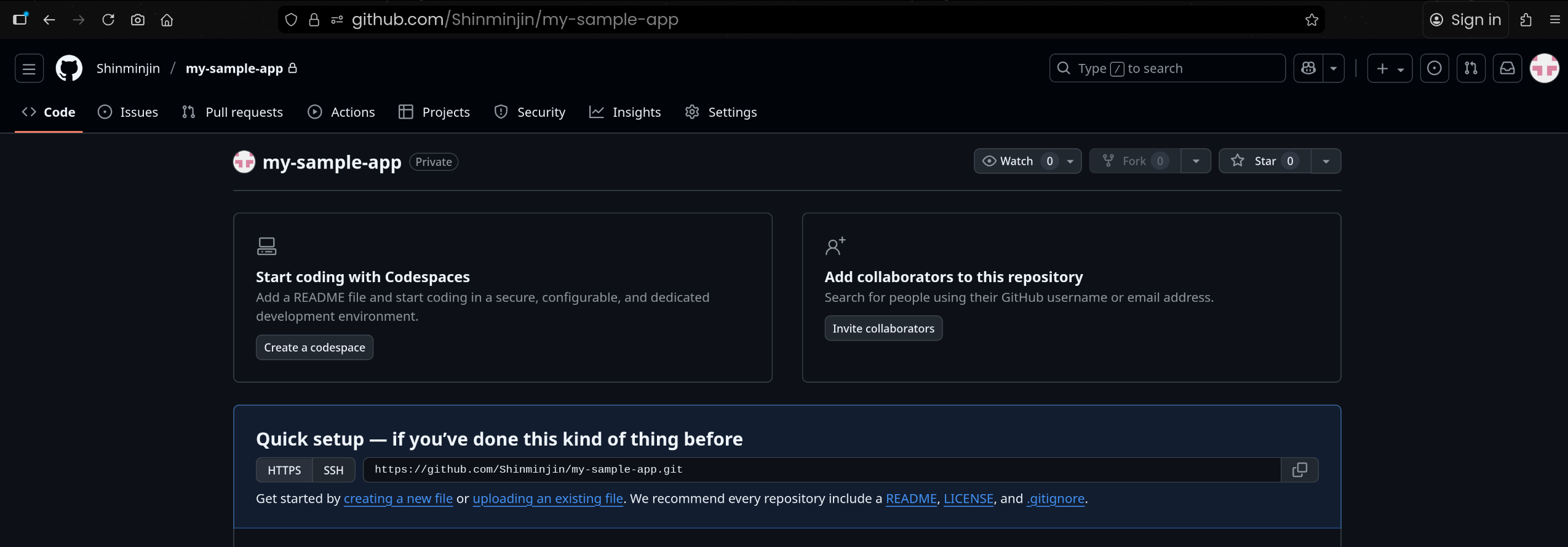Select SSH clone protocol
1568x547 pixels.
pos(333,470)
